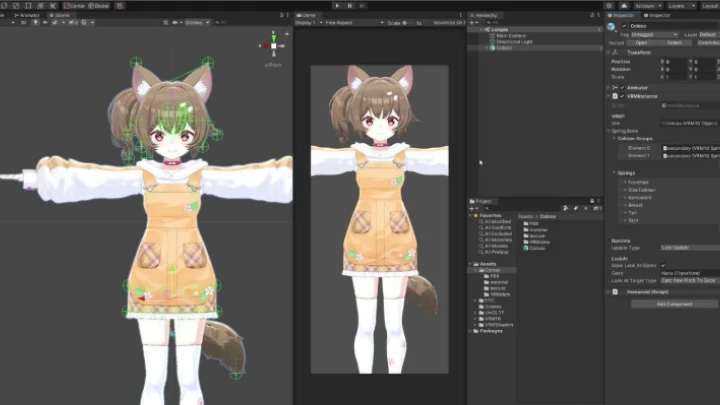
Task: Click the prefab Select button
Action: pos(674,43)
